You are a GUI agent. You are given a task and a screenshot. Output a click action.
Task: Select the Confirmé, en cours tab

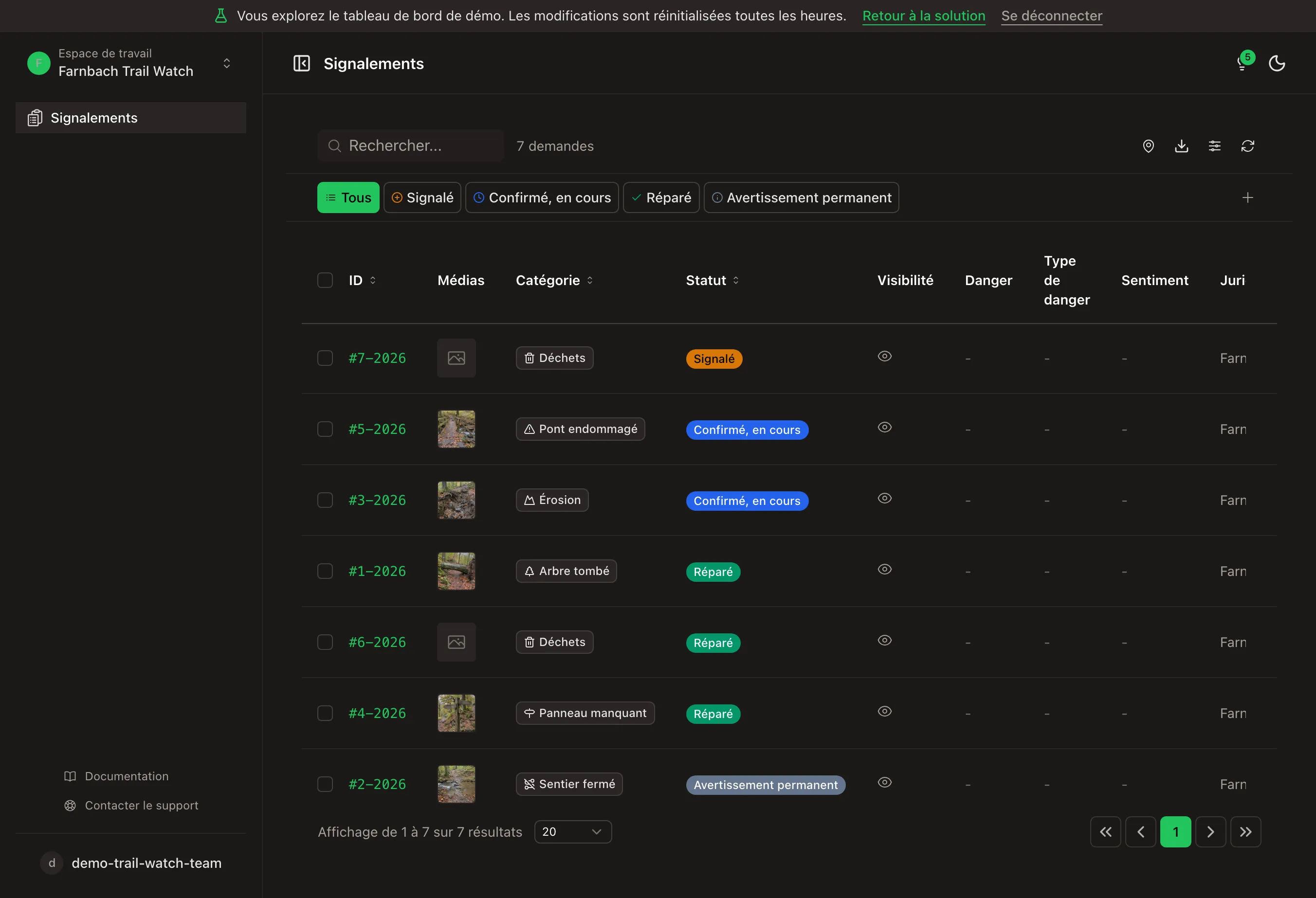(542, 198)
